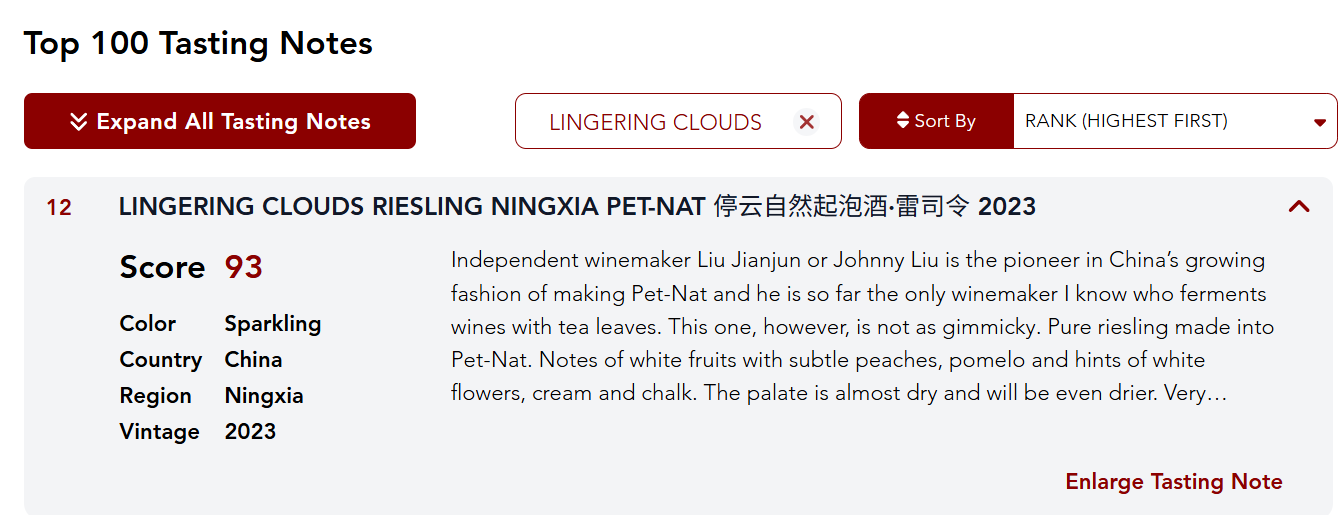Click the Score label text
Screen dimensions: 1339x515
point(162,267)
